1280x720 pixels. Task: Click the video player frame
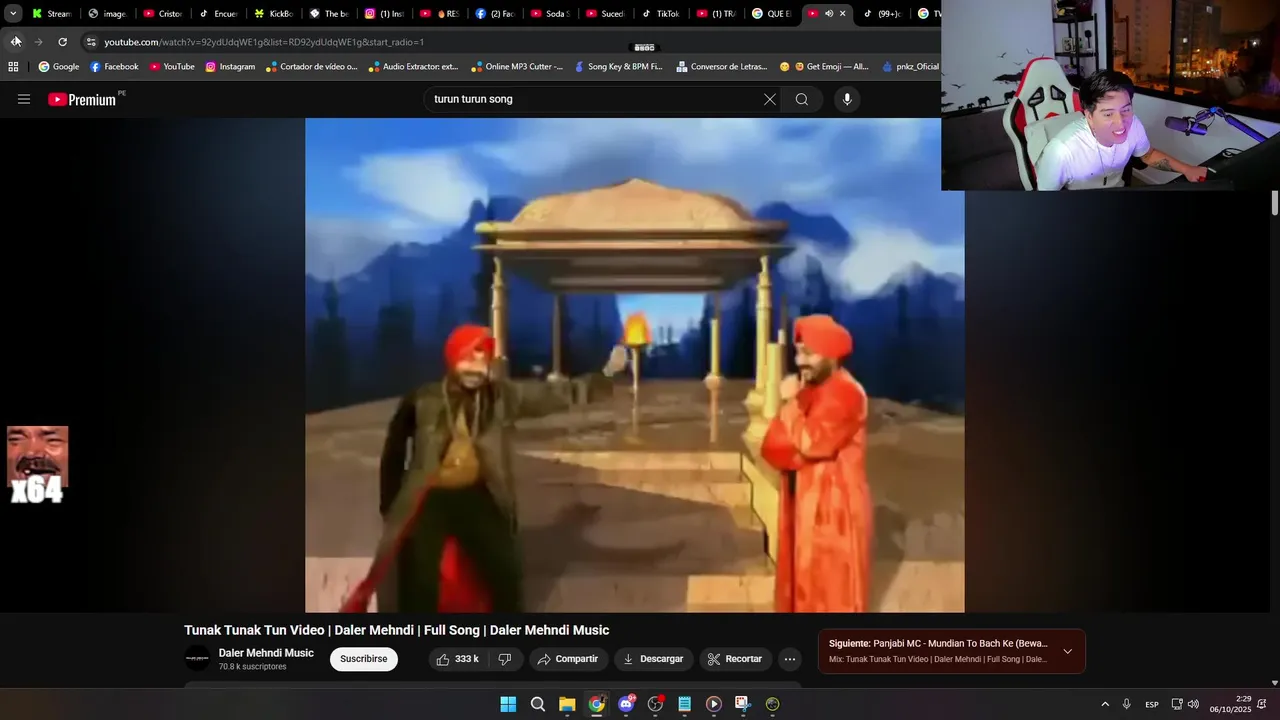pyautogui.click(x=635, y=365)
